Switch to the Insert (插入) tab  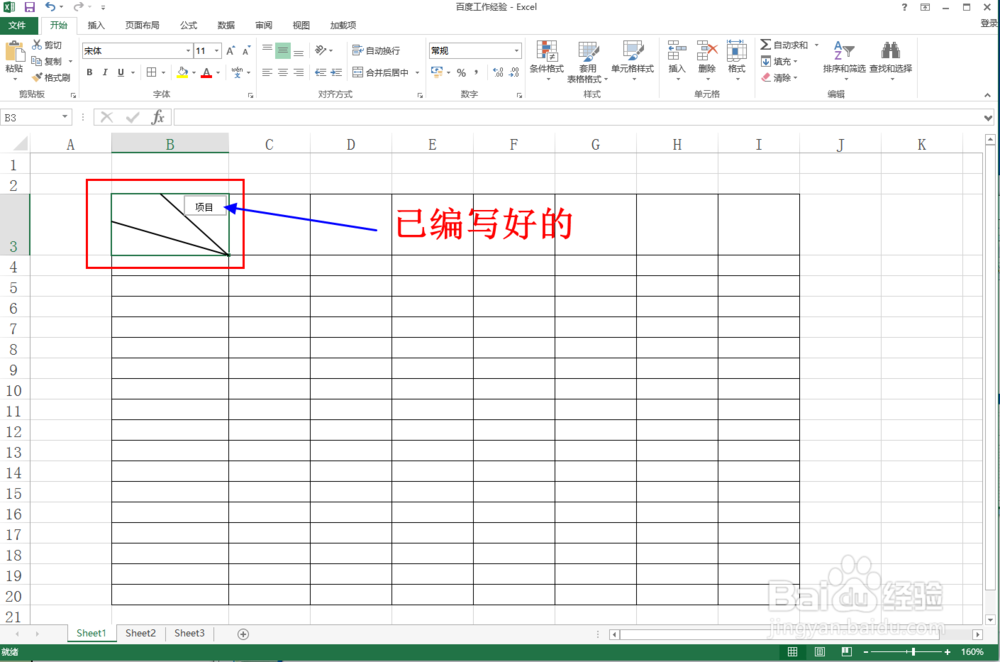point(96,25)
